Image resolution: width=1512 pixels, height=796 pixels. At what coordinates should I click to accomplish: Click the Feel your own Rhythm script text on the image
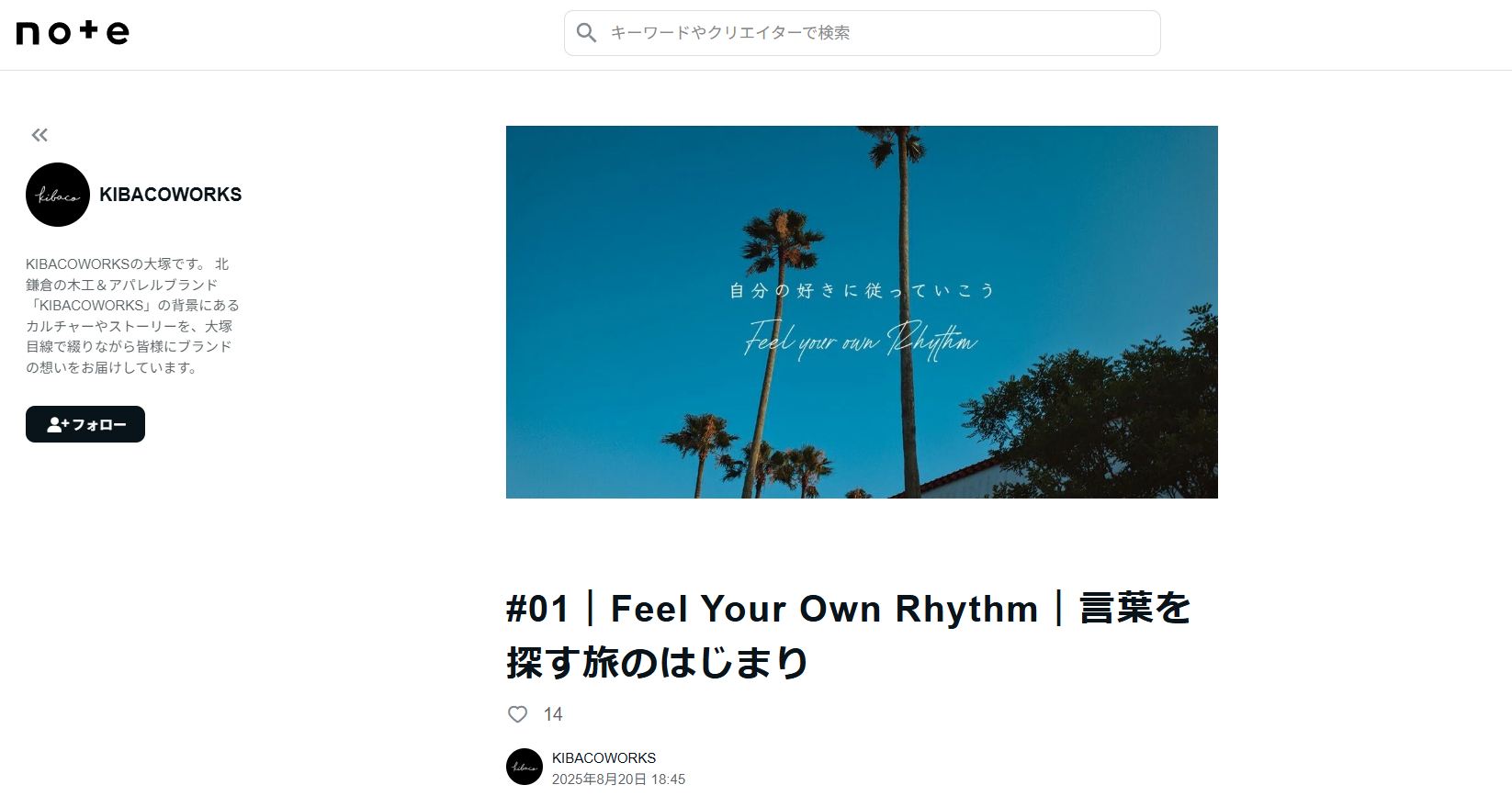point(861,340)
